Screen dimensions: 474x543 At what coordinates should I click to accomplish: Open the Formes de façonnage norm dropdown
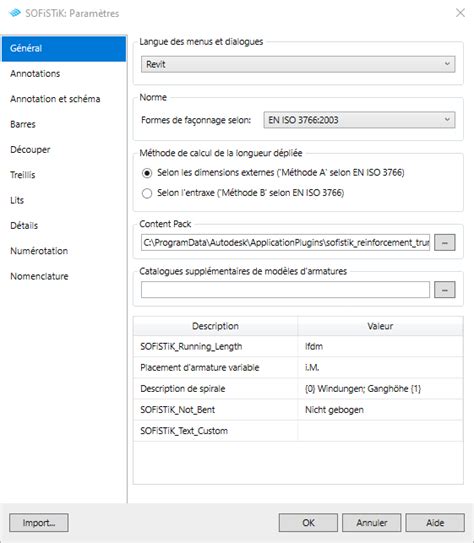[359, 120]
